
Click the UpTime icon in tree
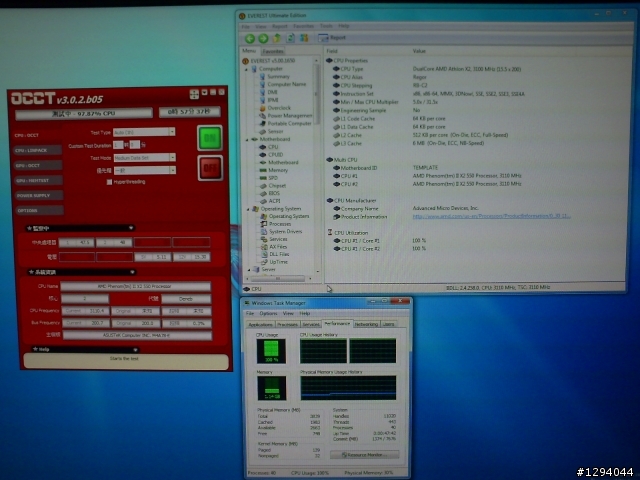point(264,262)
